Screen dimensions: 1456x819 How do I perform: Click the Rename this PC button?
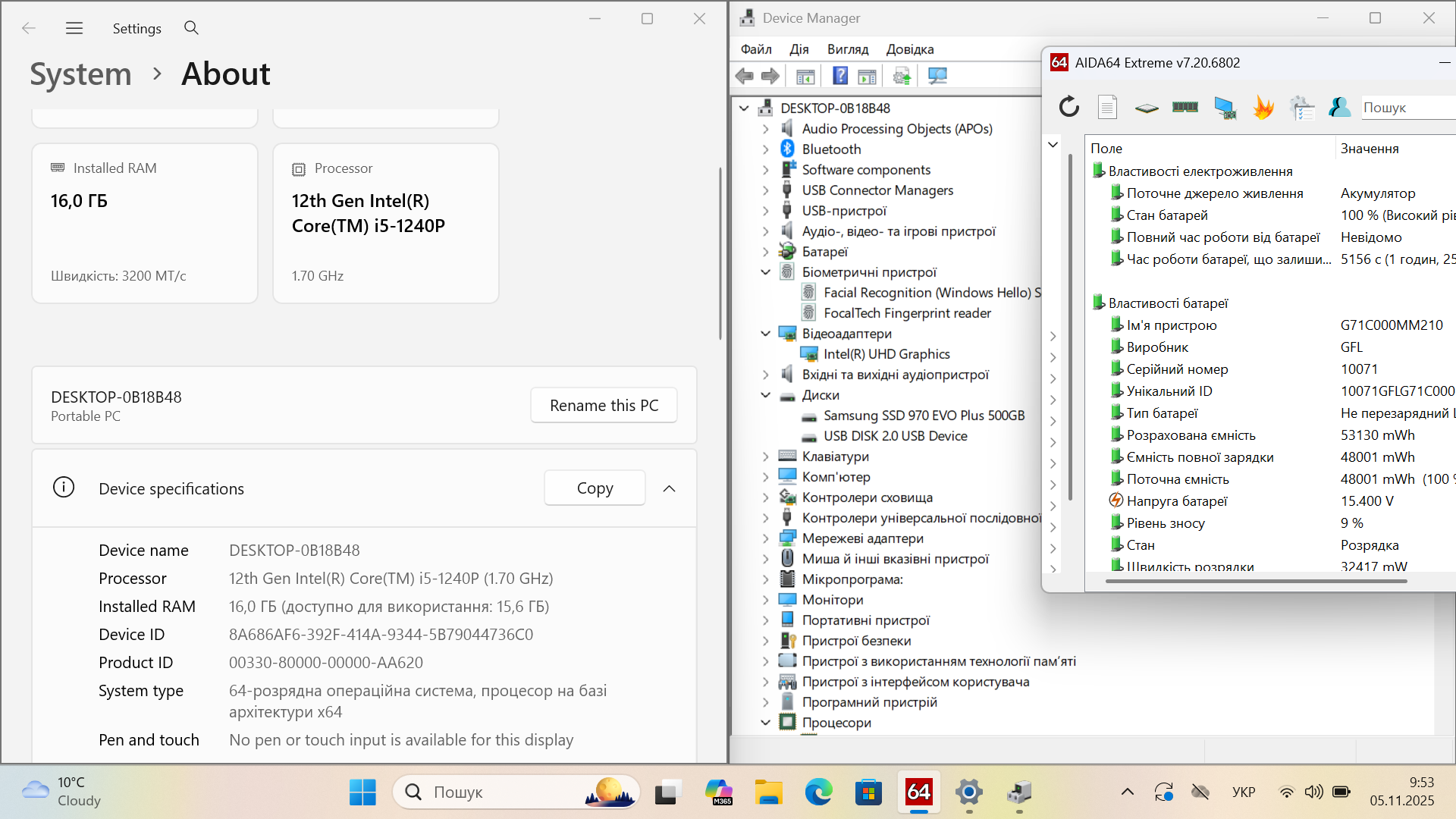tap(604, 405)
